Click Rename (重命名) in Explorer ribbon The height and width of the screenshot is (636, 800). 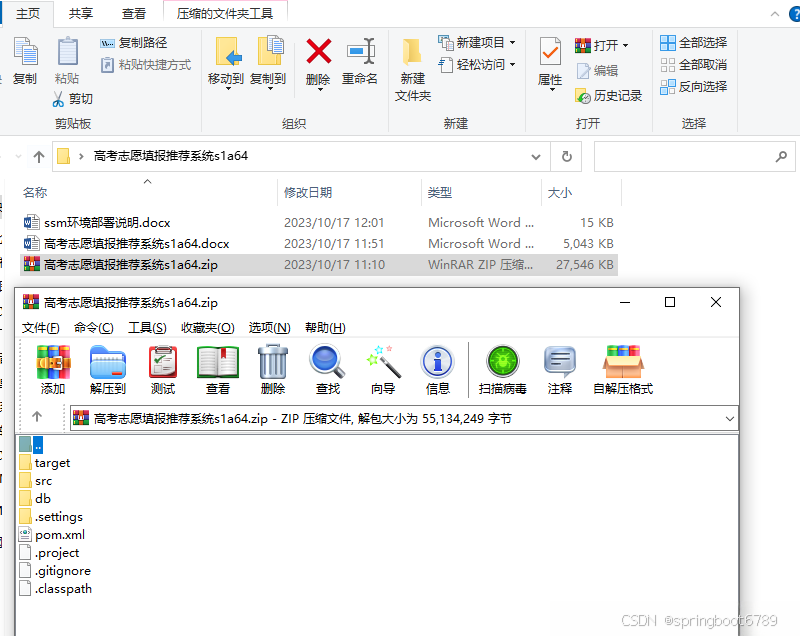[x=360, y=61]
